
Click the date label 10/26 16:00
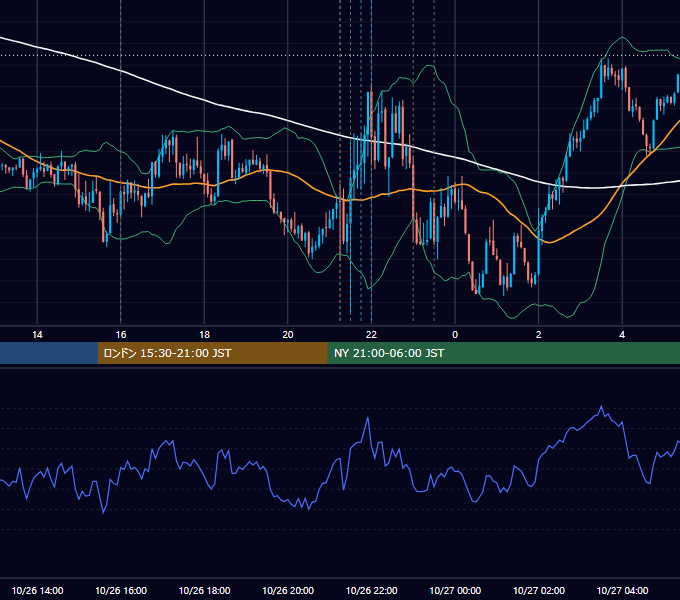(121, 590)
